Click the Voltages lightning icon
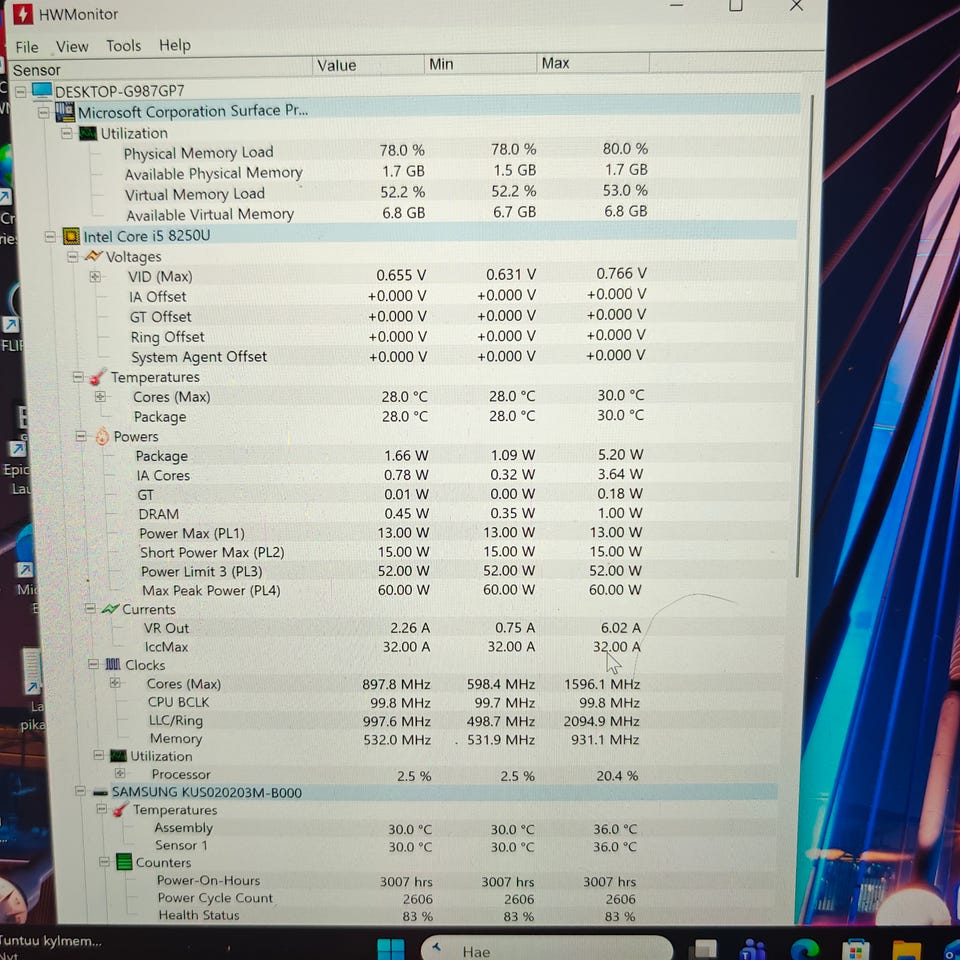The width and height of the screenshot is (960, 960). [93, 256]
